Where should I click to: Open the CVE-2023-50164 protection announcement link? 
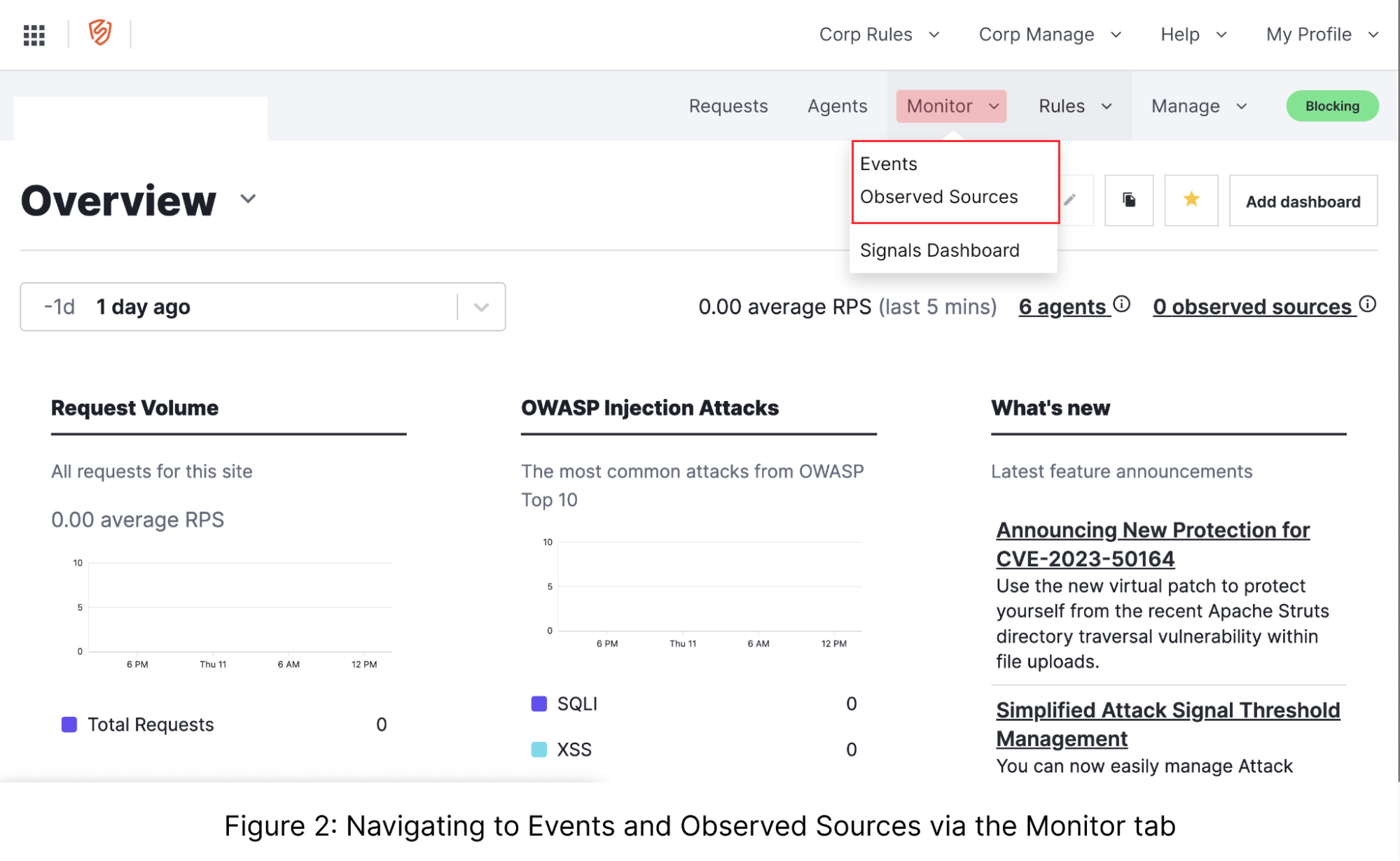[1152, 544]
